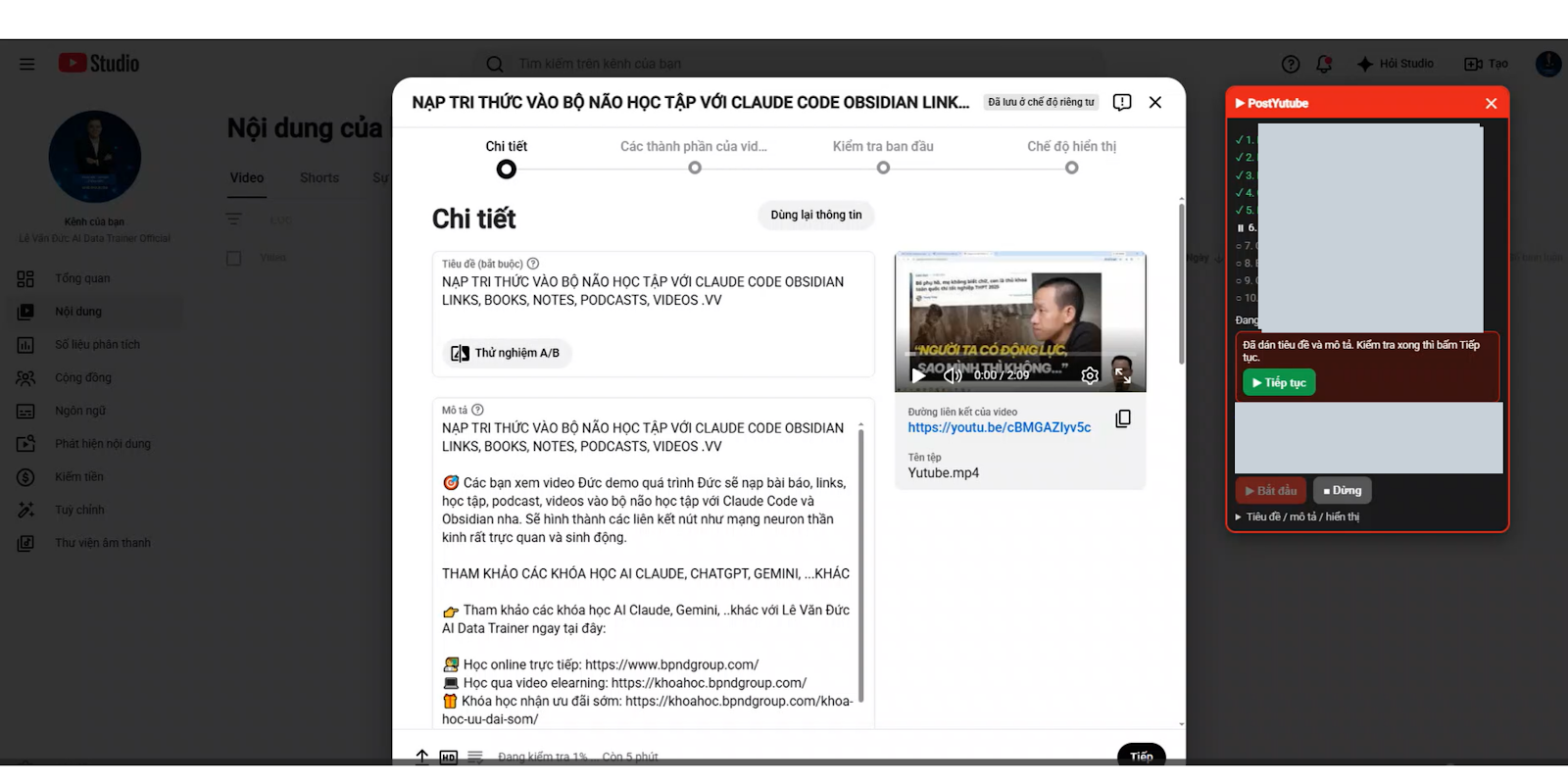Click Dừng stop button in PostYutube

pyautogui.click(x=1343, y=490)
